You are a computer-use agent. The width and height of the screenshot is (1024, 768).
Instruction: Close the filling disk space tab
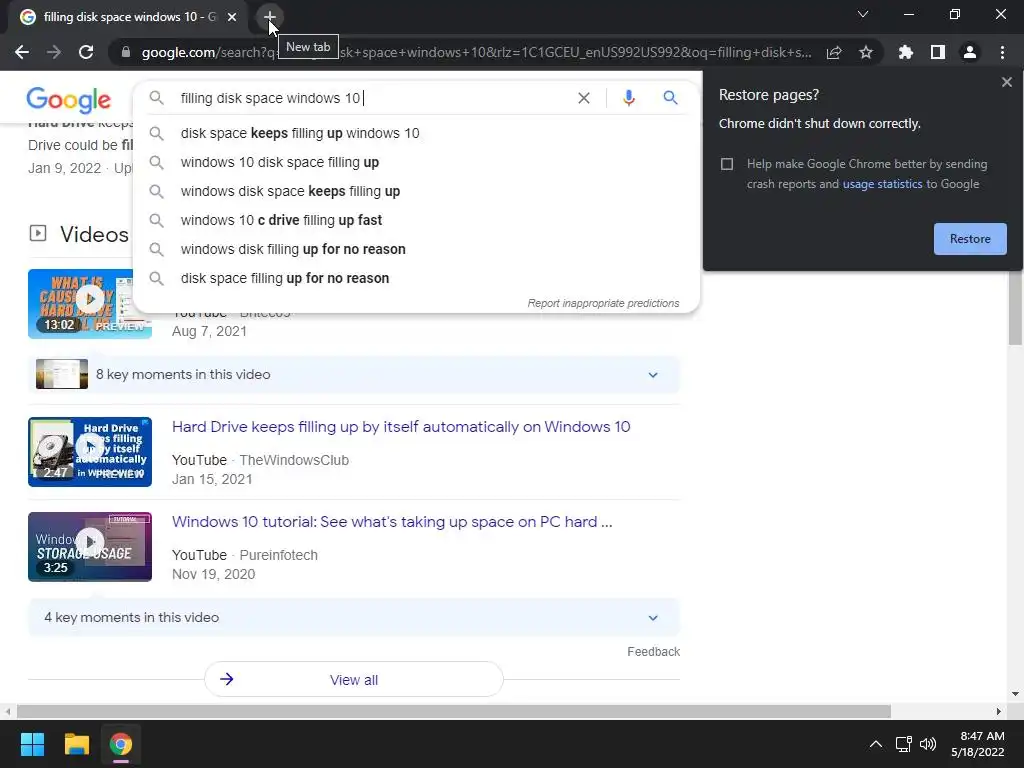point(232,17)
